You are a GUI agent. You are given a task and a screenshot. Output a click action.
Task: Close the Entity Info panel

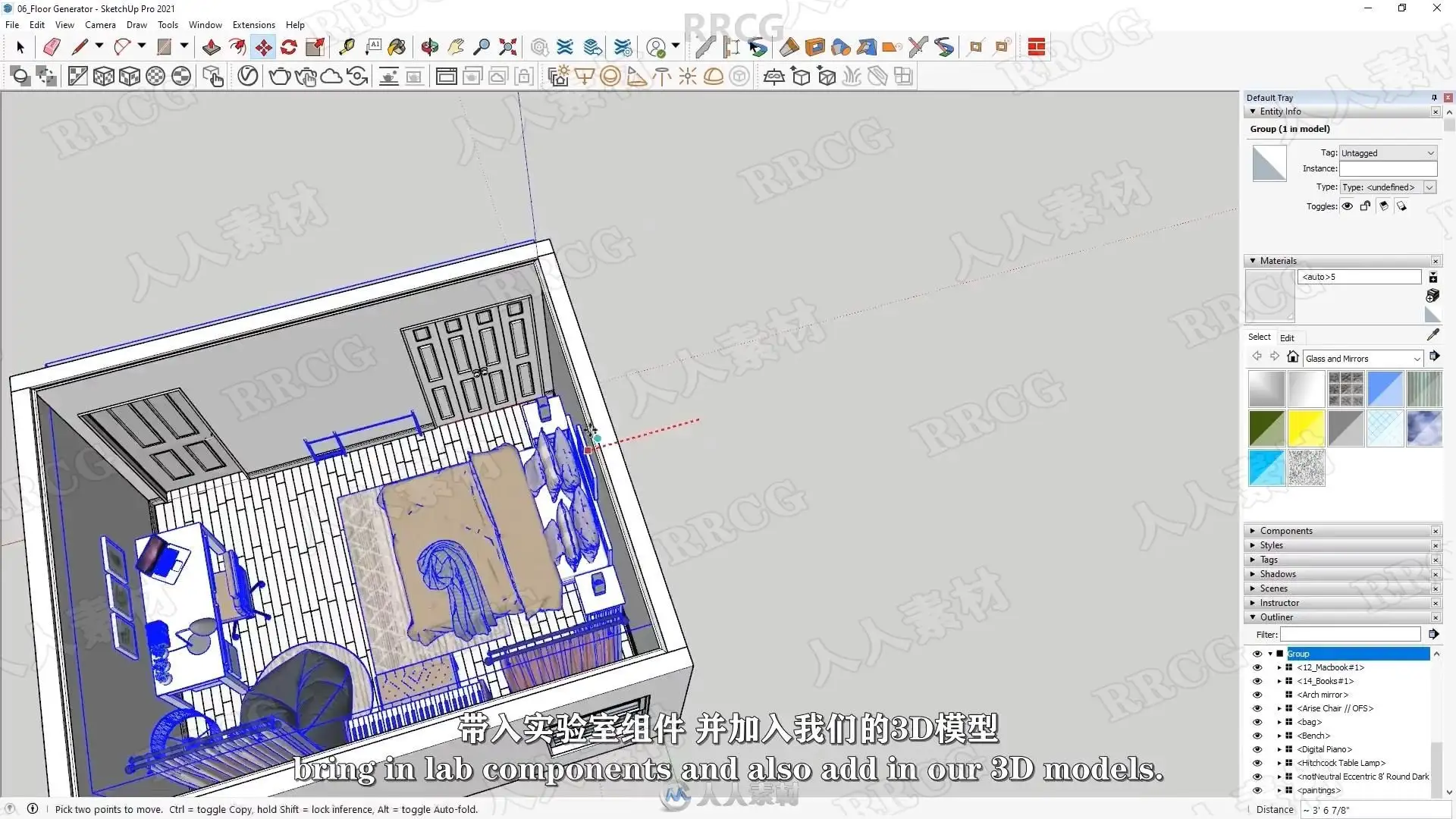1436,111
